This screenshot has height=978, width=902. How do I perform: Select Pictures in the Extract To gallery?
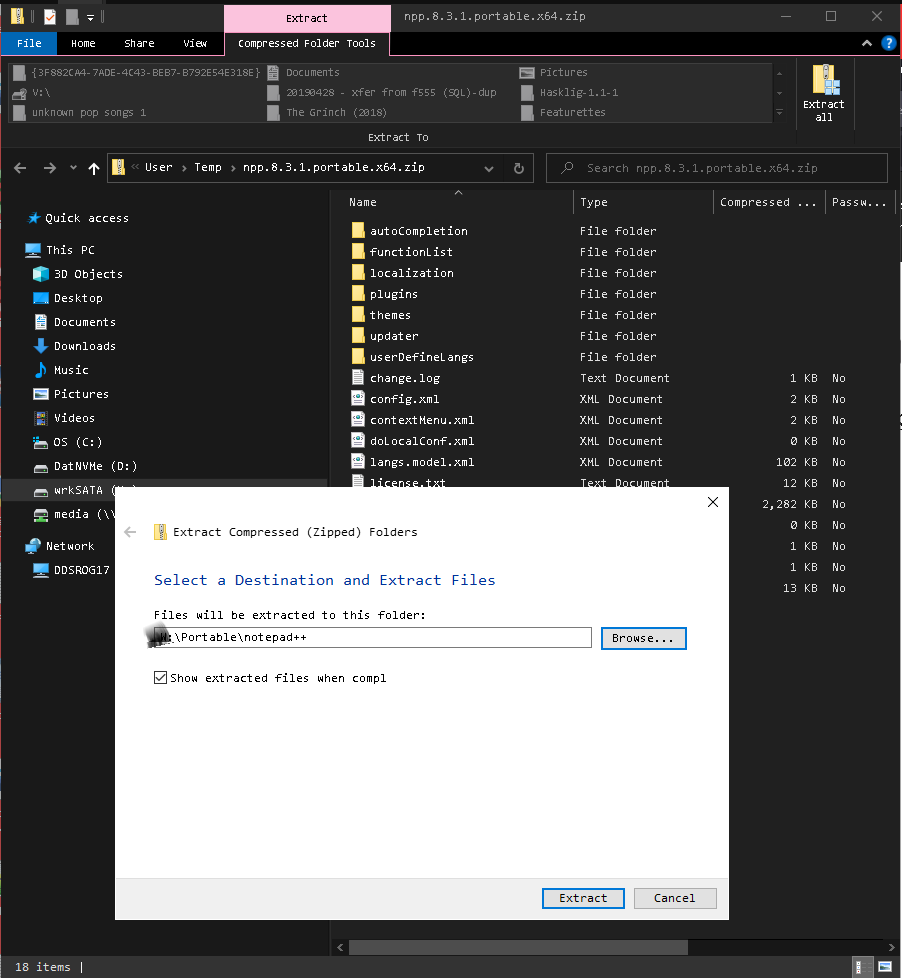554,72
